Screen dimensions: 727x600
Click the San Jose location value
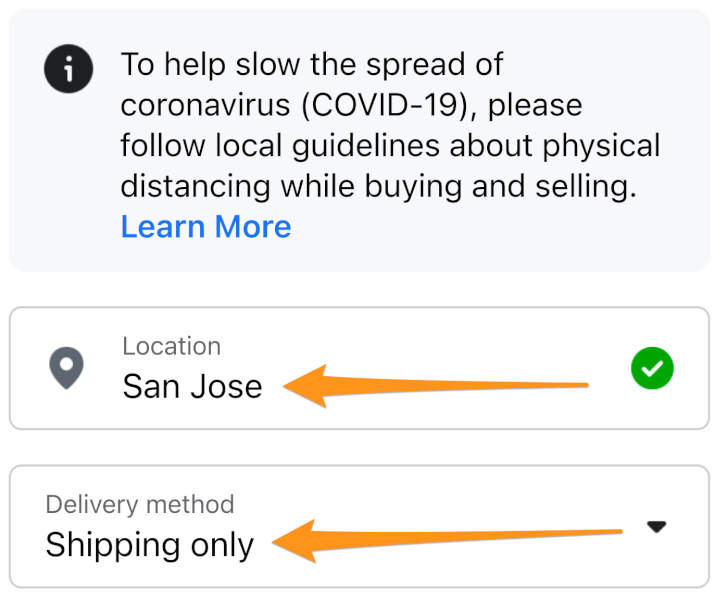pyautogui.click(x=192, y=386)
